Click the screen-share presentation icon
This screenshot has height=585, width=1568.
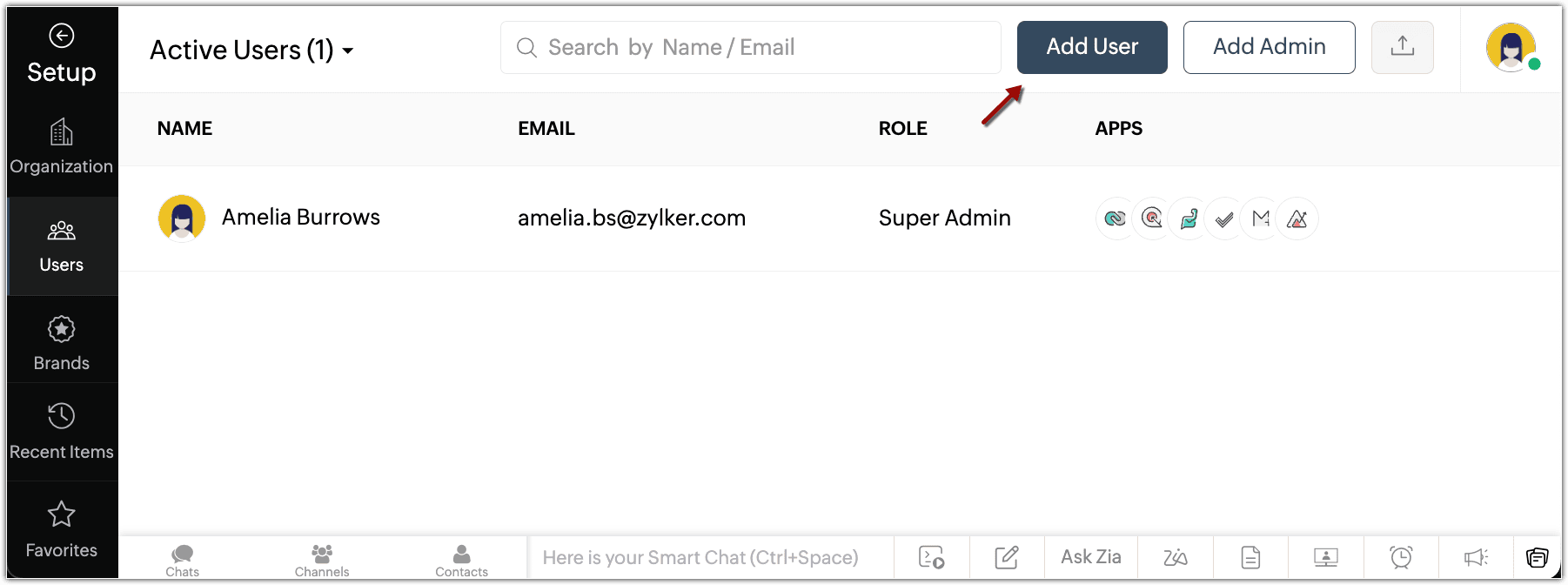point(1325,557)
